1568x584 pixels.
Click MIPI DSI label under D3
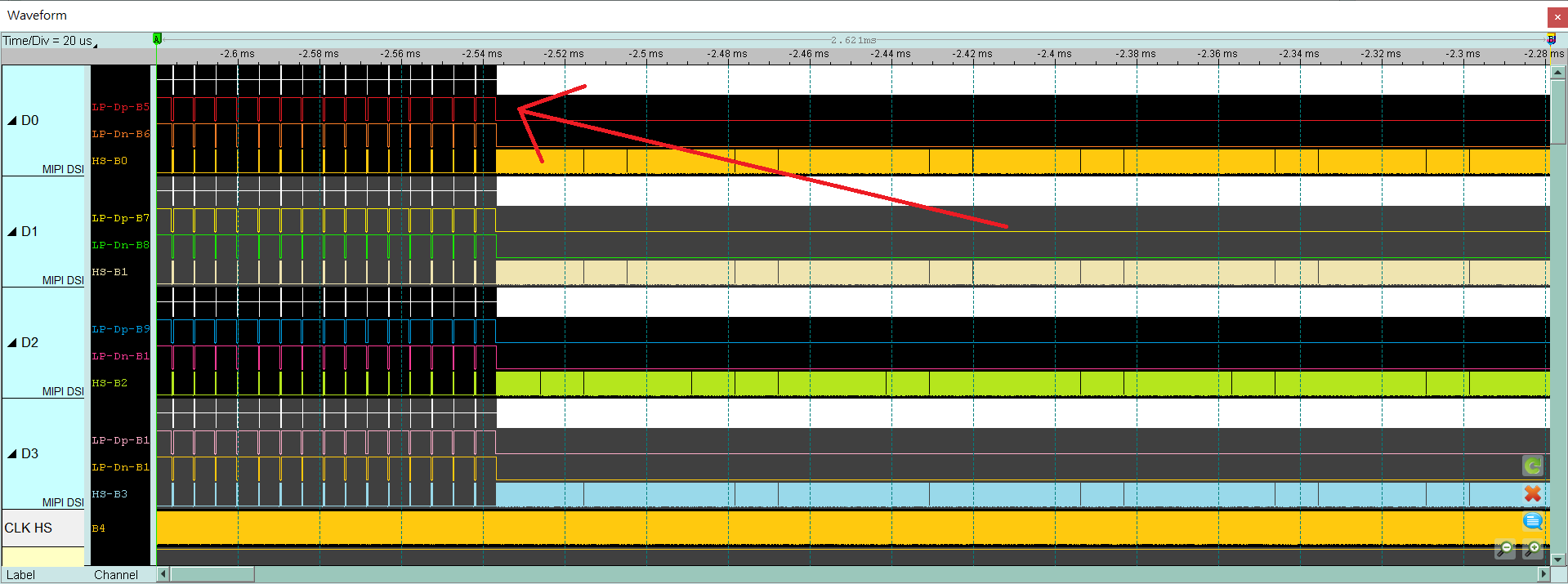pyautogui.click(x=63, y=502)
